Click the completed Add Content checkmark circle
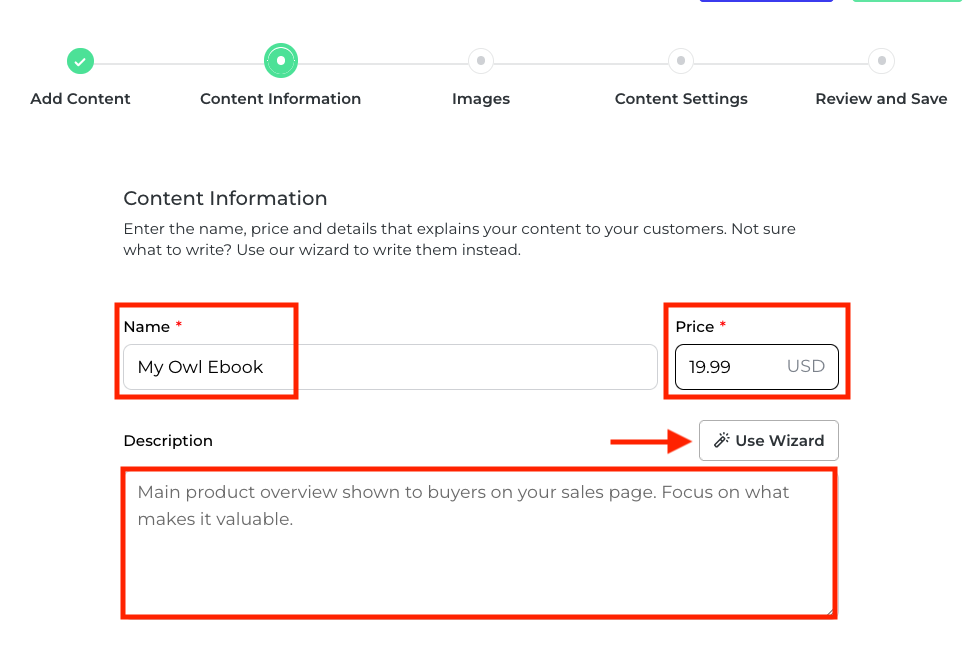 tap(80, 61)
